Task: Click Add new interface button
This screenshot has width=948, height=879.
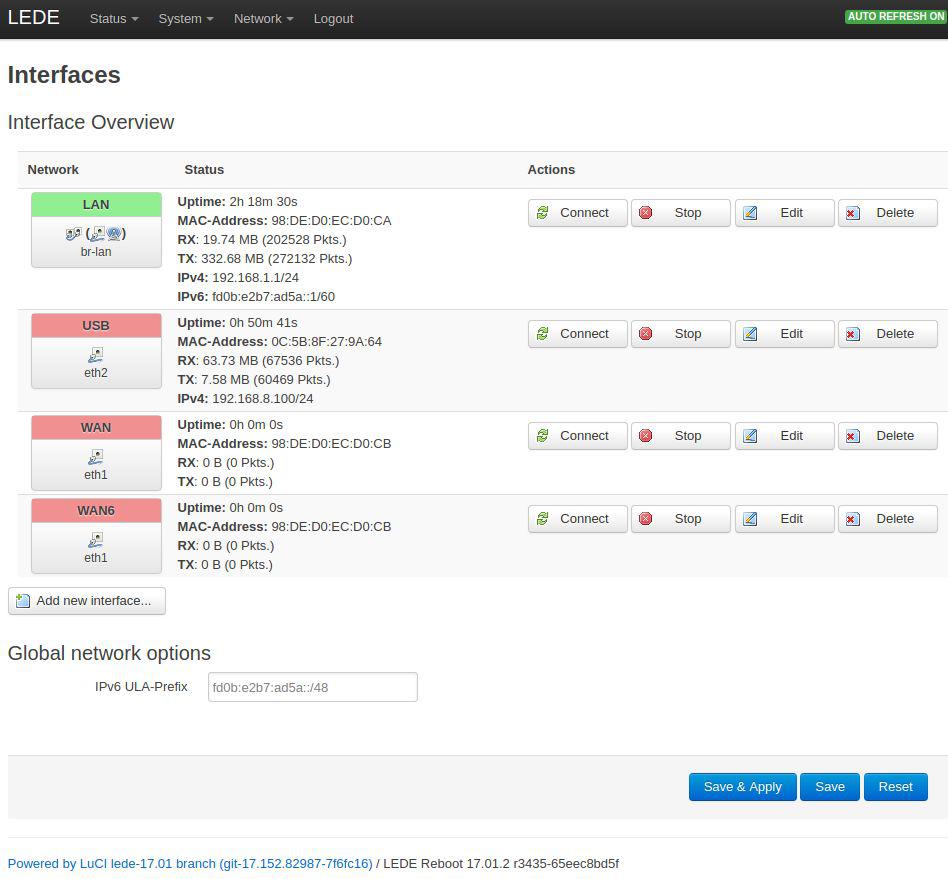Action: 86,601
